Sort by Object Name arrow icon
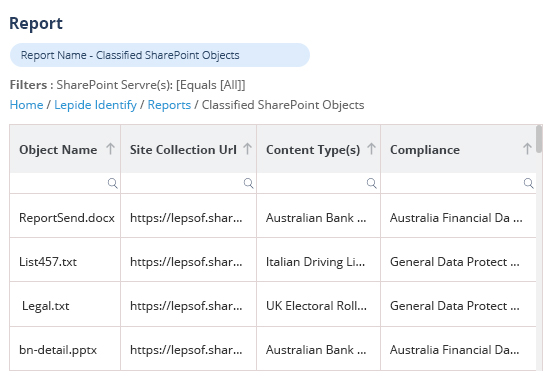This screenshot has width=552, height=380. coord(111,149)
